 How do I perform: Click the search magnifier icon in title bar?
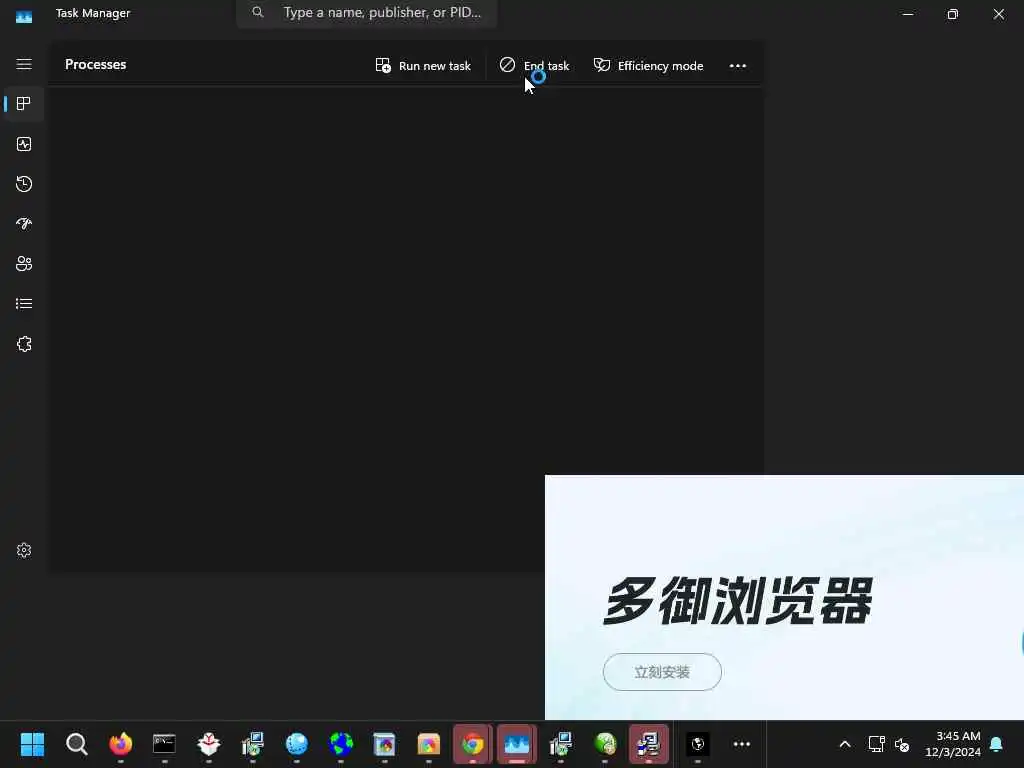click(x=258, y=12)
